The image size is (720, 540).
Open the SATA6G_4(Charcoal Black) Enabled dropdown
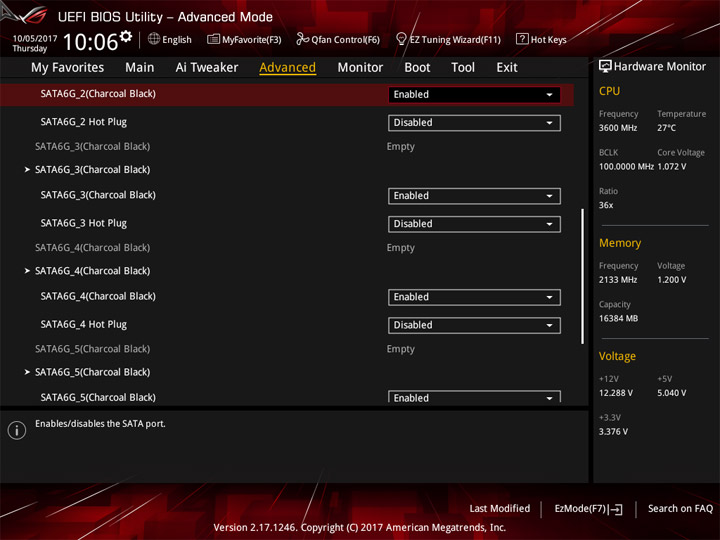point(474,297)
